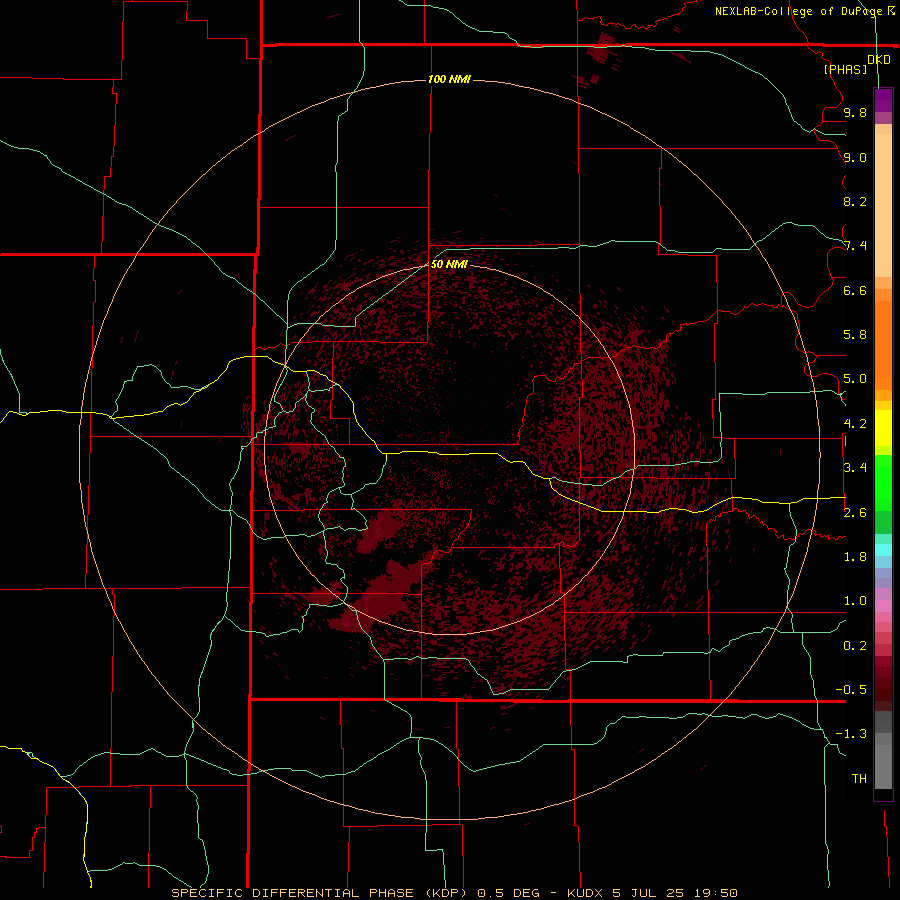Select the 5.0 color scale value
This screenshot has width=900, height=900.
855,379
